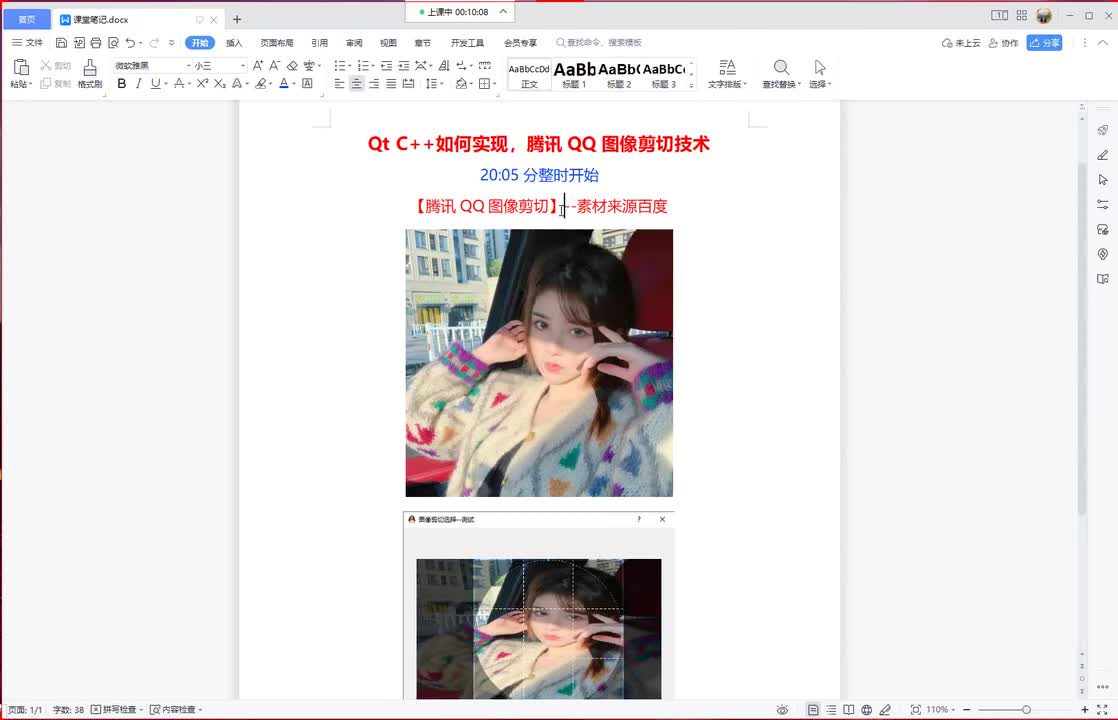Switch to web layout view in status bar

tap(866, 710)
